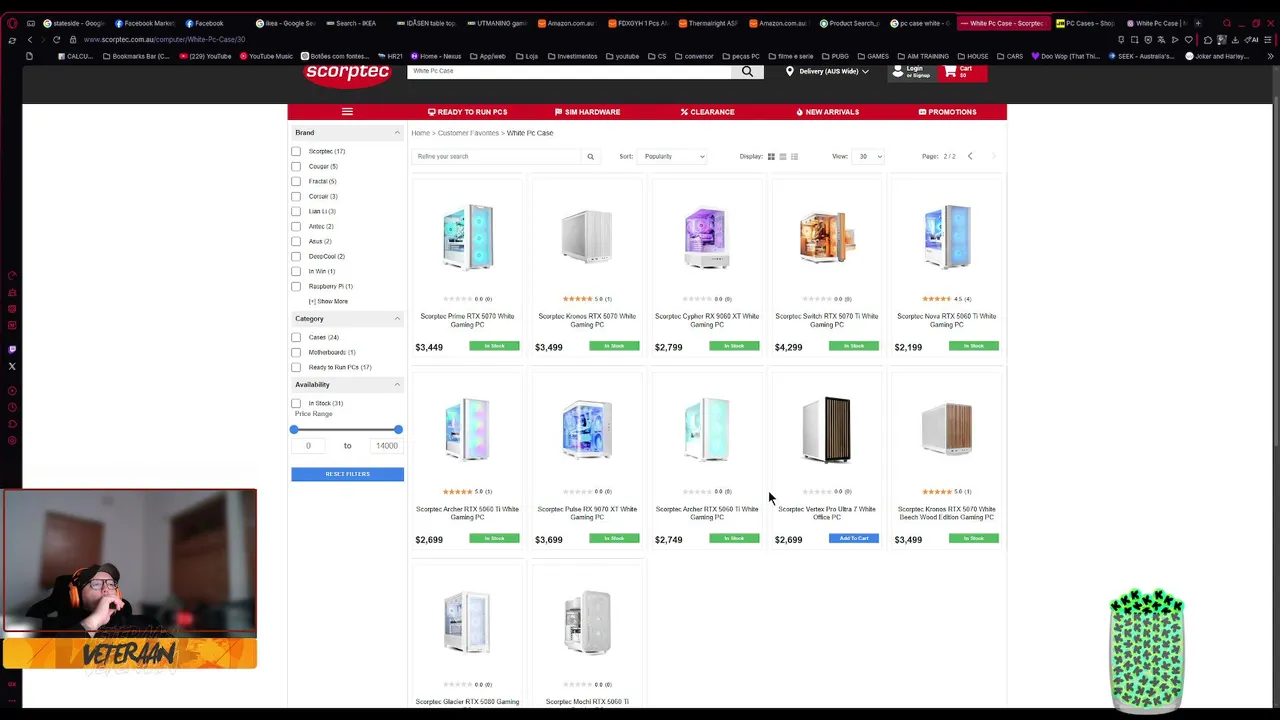
Task: Open the YouTube Music bookmark
Action: [x=265, y=56]
